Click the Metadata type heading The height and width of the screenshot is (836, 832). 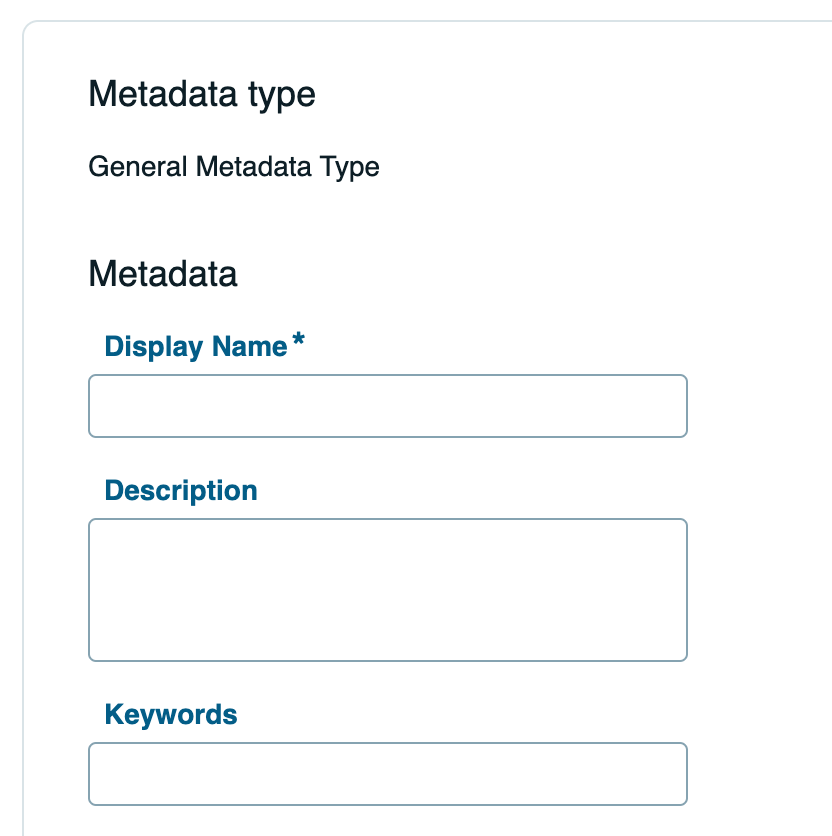[202, 94]
